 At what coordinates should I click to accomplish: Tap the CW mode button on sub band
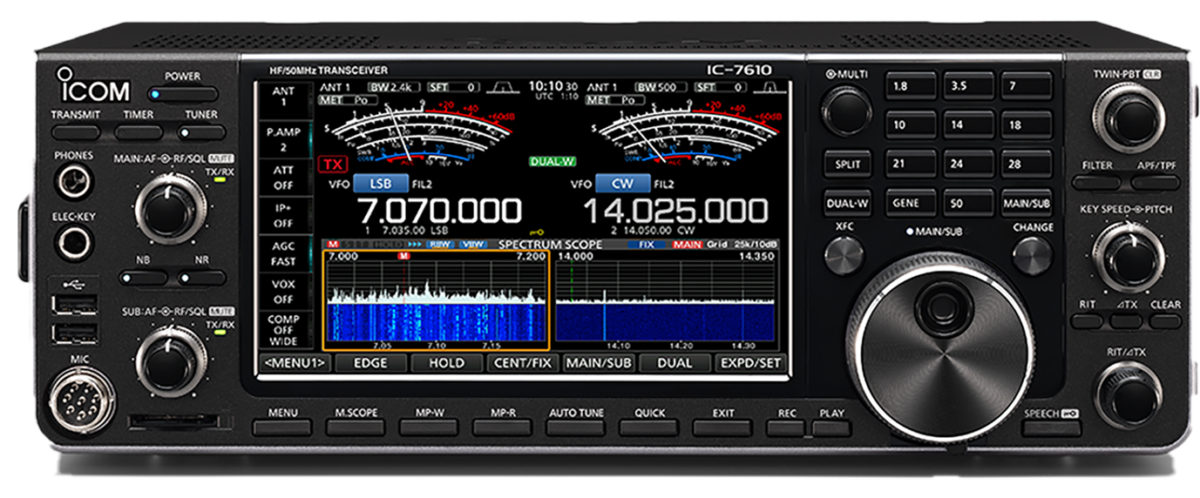pyautogui.click(x=622, y=184)
